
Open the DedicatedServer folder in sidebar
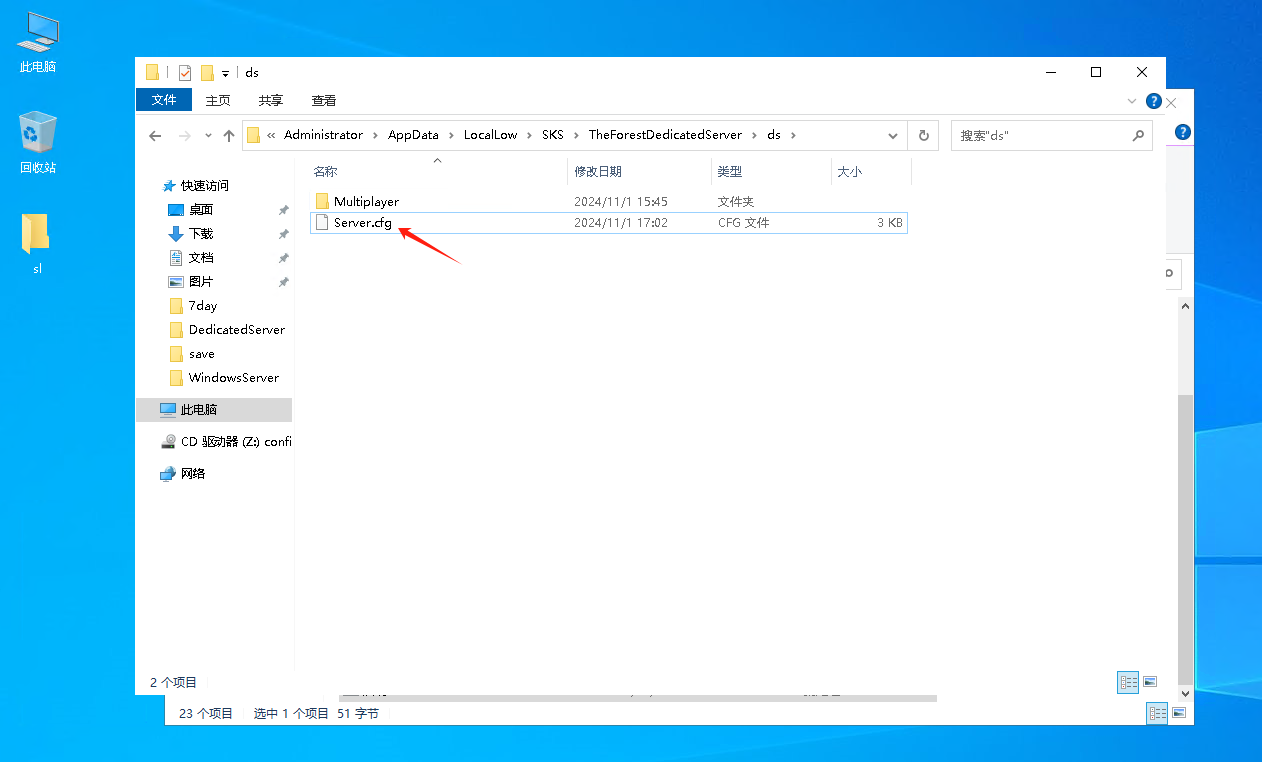click(237, 330)
